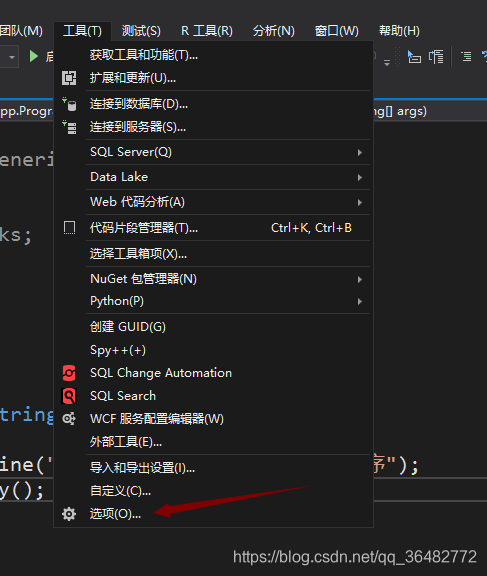Screen dimensions: 487x576
Task: Select 获取工具和功能(T)... menu item
Action: tap(213, 55)
